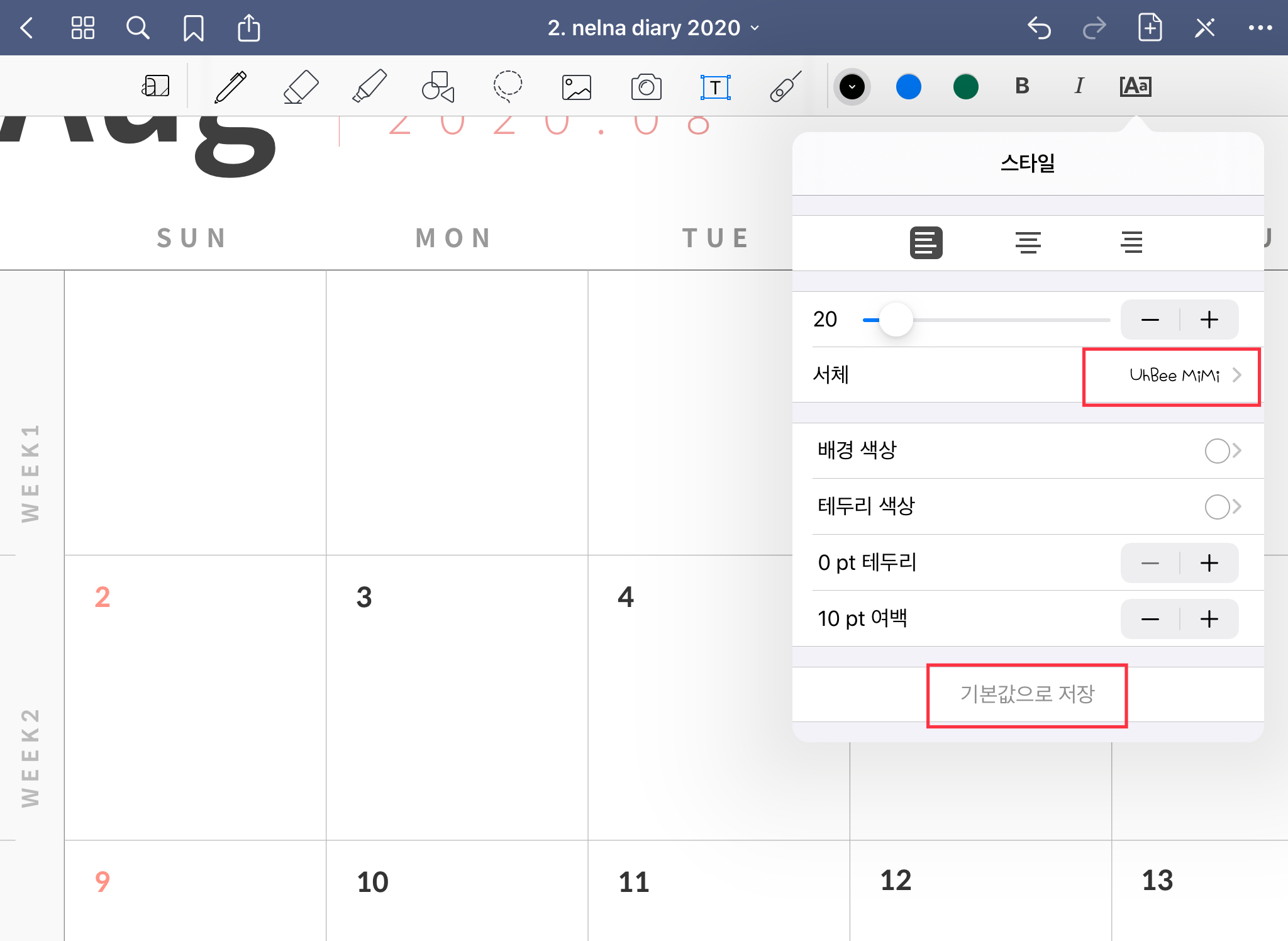Screen dimensions: 1288x941
Task: Open the nelna diary 2020 title menu
Action: pyautogui.click(x=653, y=28)
